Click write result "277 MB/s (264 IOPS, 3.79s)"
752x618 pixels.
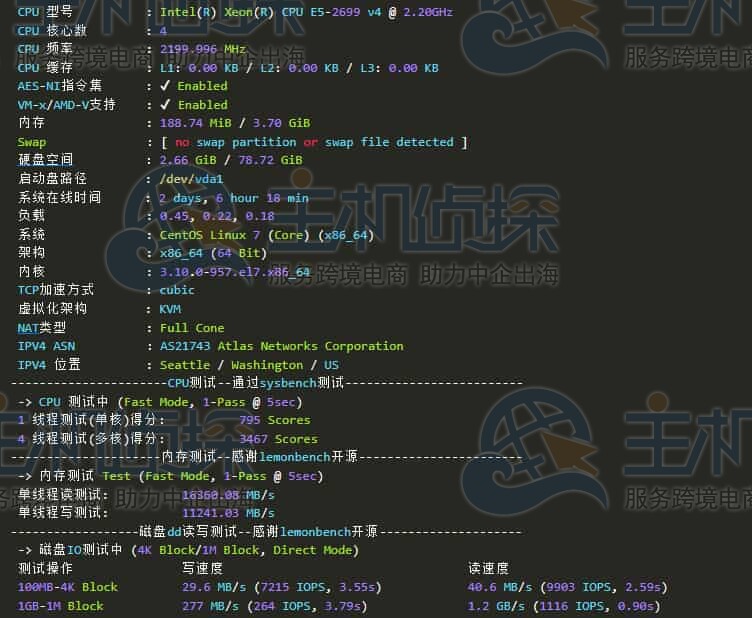pyautogui.click(x=274, y=606)
